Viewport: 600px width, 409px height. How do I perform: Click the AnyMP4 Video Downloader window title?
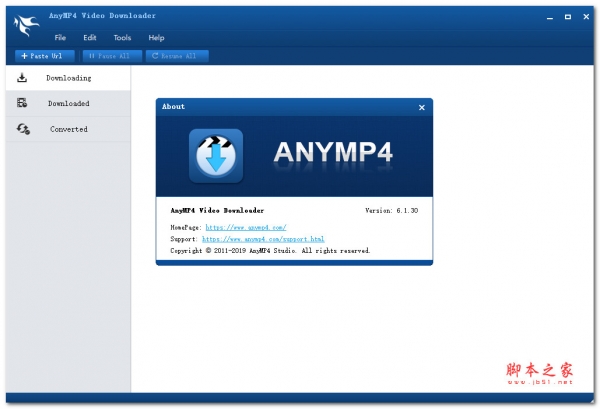point(102,16)
